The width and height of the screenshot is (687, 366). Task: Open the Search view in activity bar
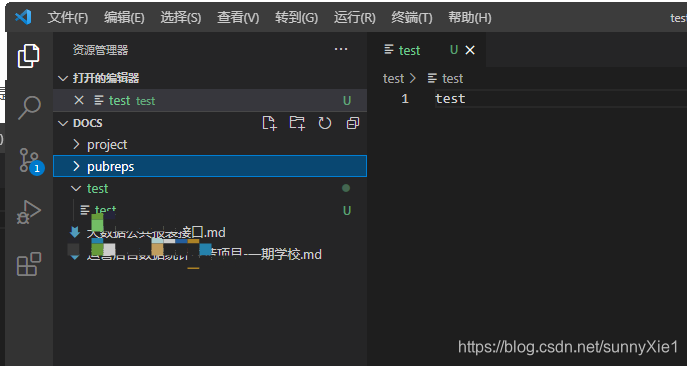29,107
